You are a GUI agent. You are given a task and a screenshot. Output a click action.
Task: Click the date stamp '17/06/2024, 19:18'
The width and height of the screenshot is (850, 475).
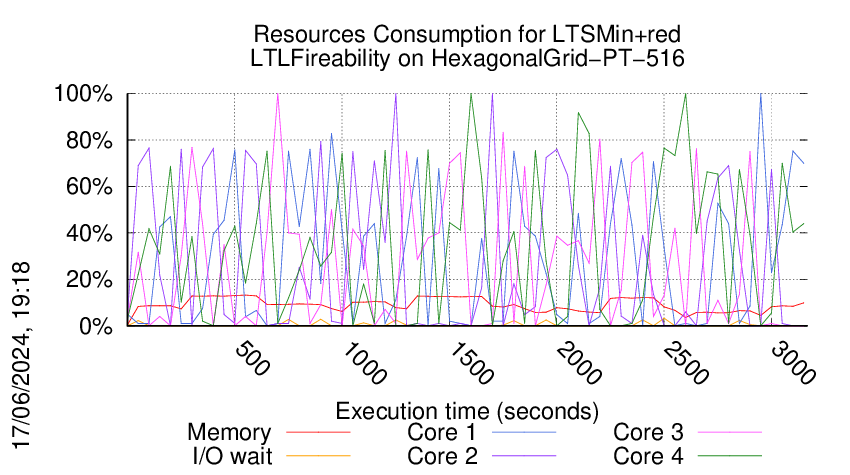(21, 356)
